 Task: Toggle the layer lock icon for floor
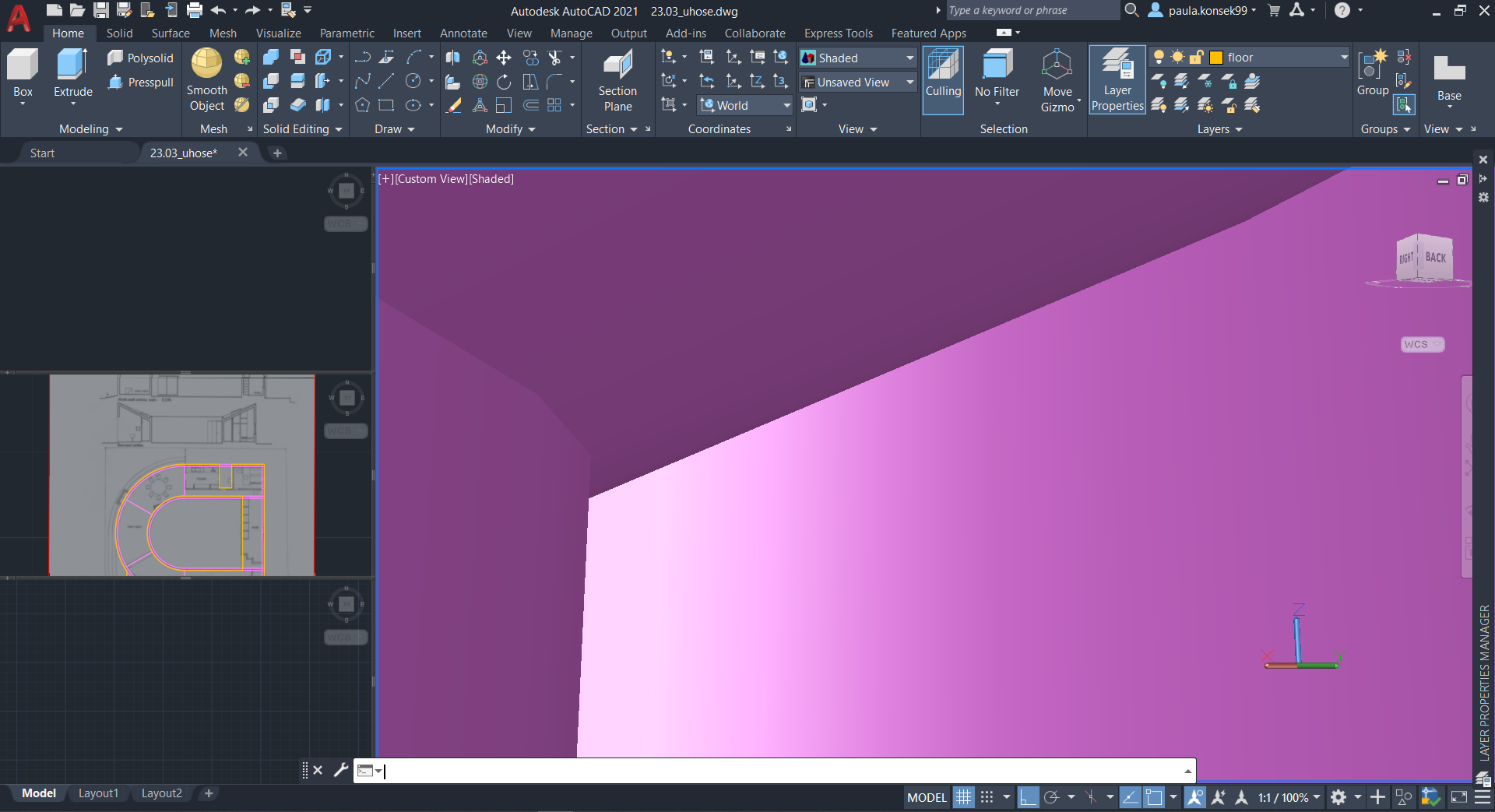tap(1197, 58)
